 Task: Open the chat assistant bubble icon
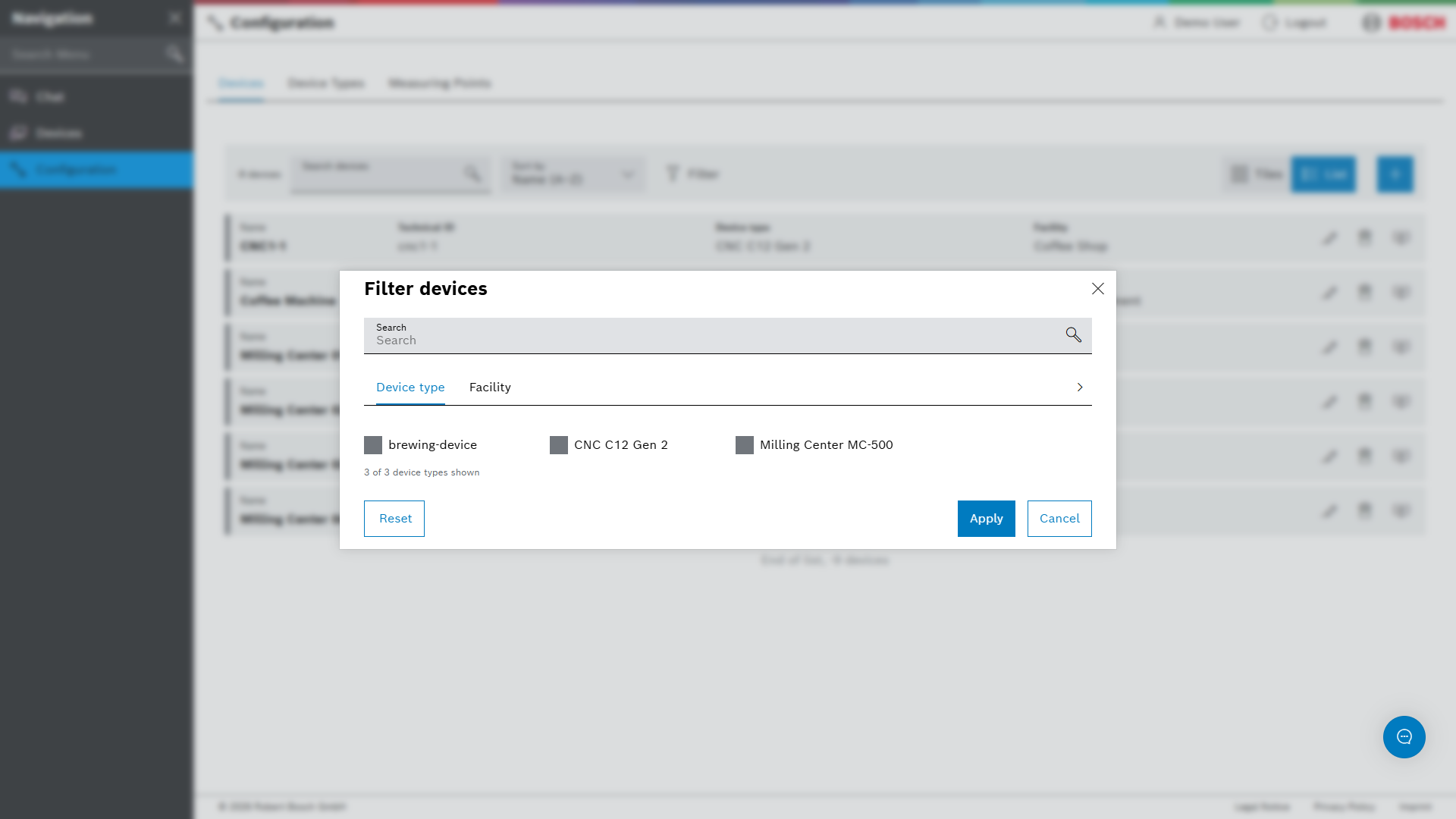pos(1404,737)
